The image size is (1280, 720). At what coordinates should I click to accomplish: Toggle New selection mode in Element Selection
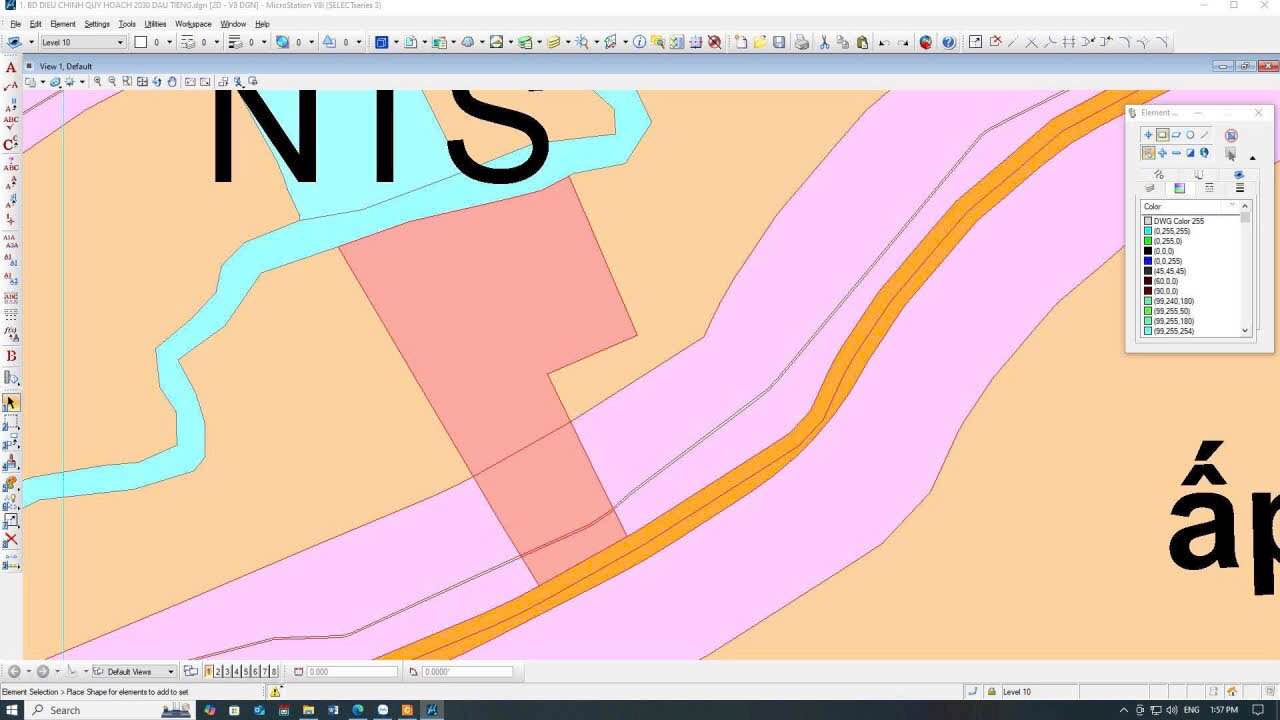click(1148, 153)
